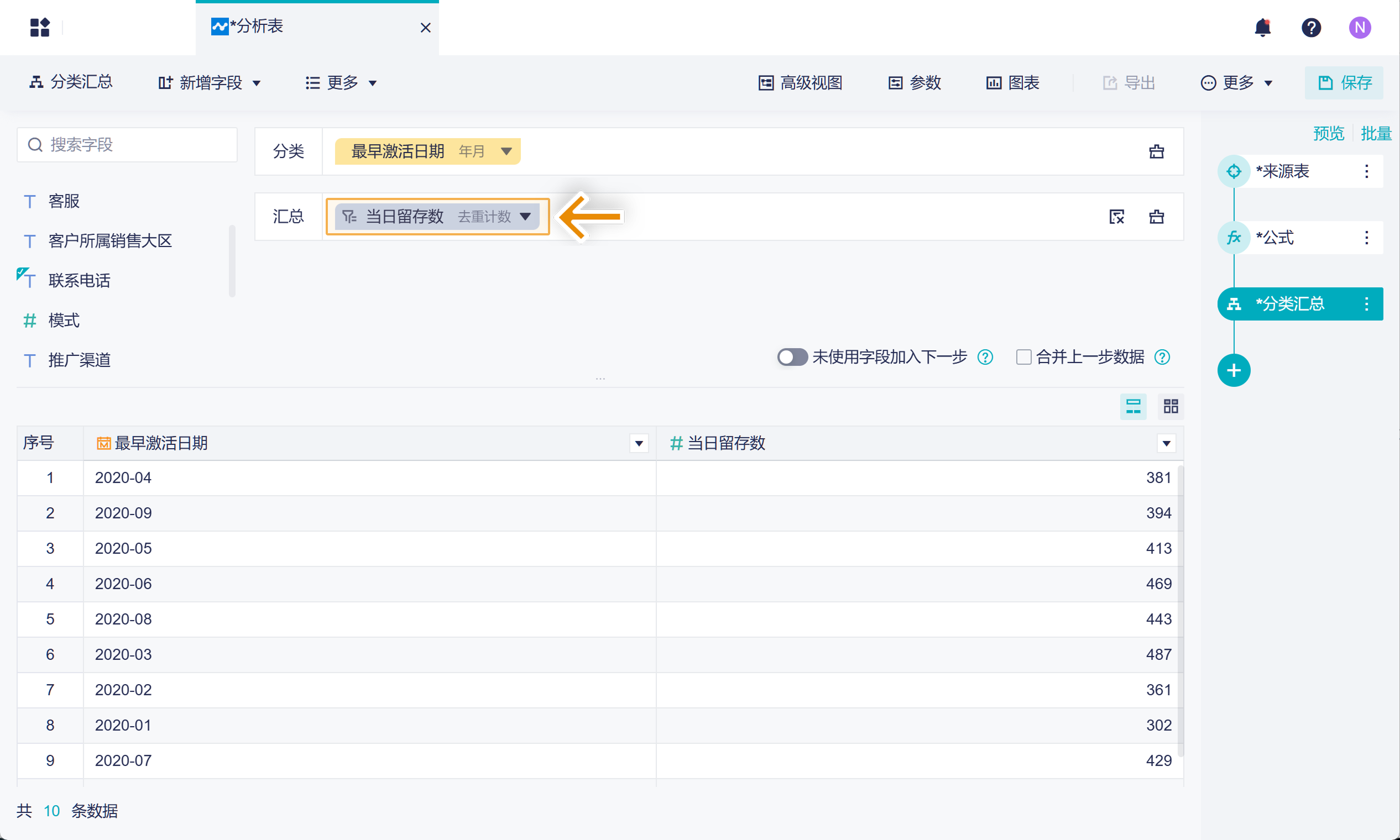Open the help question mark icon
This screenshot has height=840, width=1400.
pos(1310,27)
